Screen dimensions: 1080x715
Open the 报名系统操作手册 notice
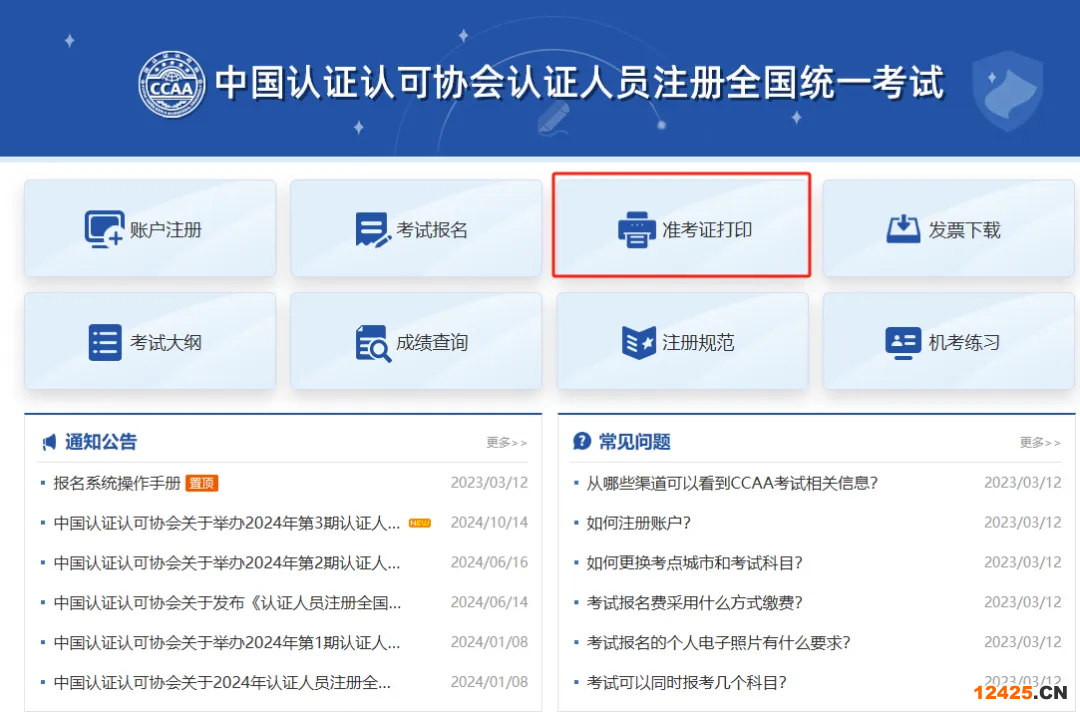[117, 484]
